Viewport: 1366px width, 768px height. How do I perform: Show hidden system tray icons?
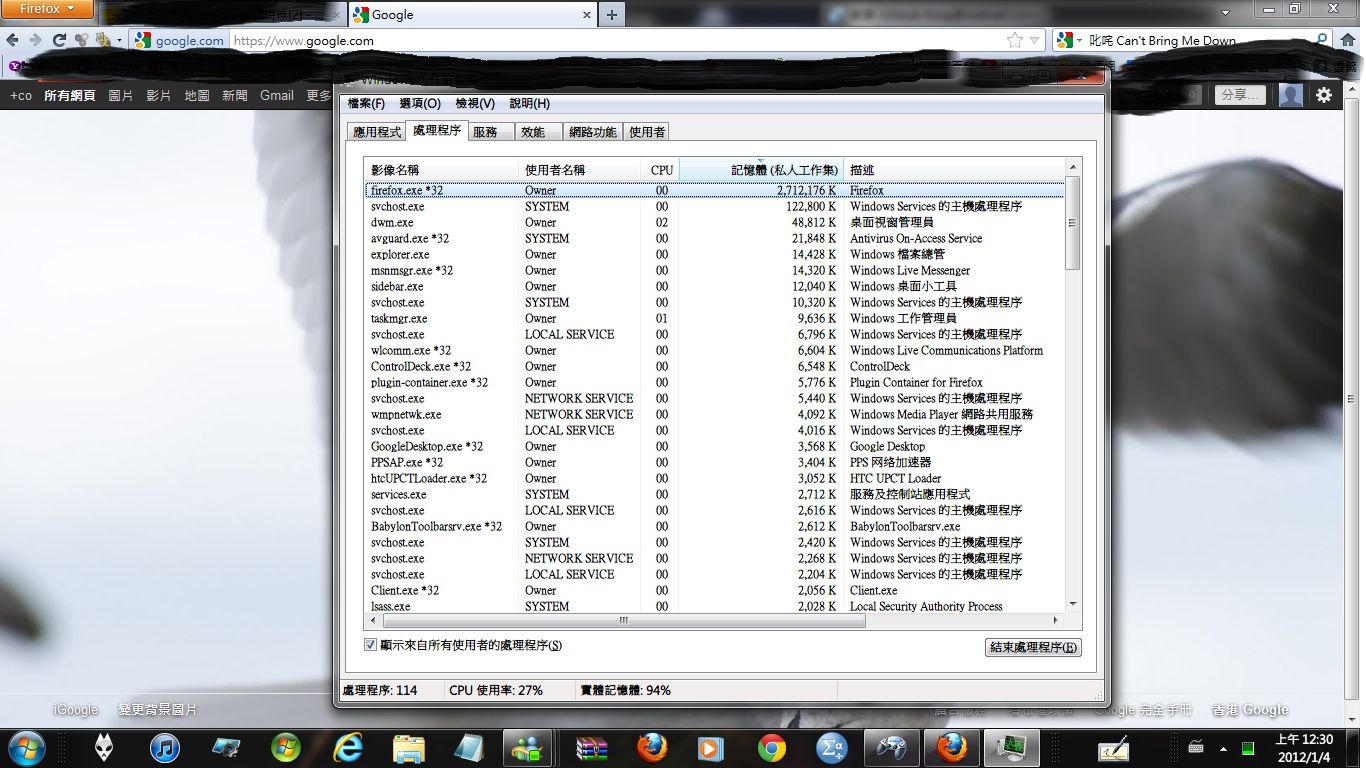(1223, 748)
